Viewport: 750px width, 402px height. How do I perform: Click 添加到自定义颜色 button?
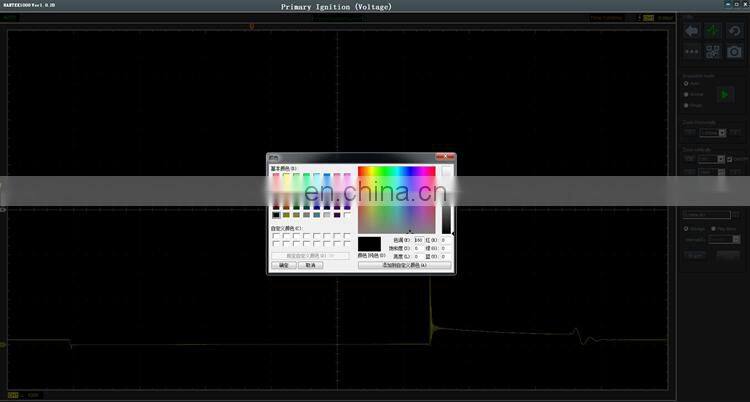(404, 266)
